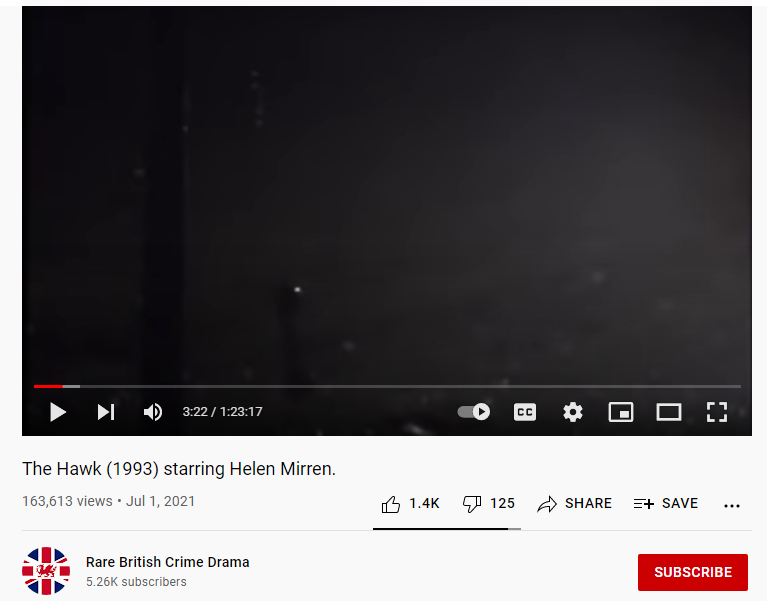Click the dark video frame area
Viewport: 767px width, 601px height.
pos(386,196)
